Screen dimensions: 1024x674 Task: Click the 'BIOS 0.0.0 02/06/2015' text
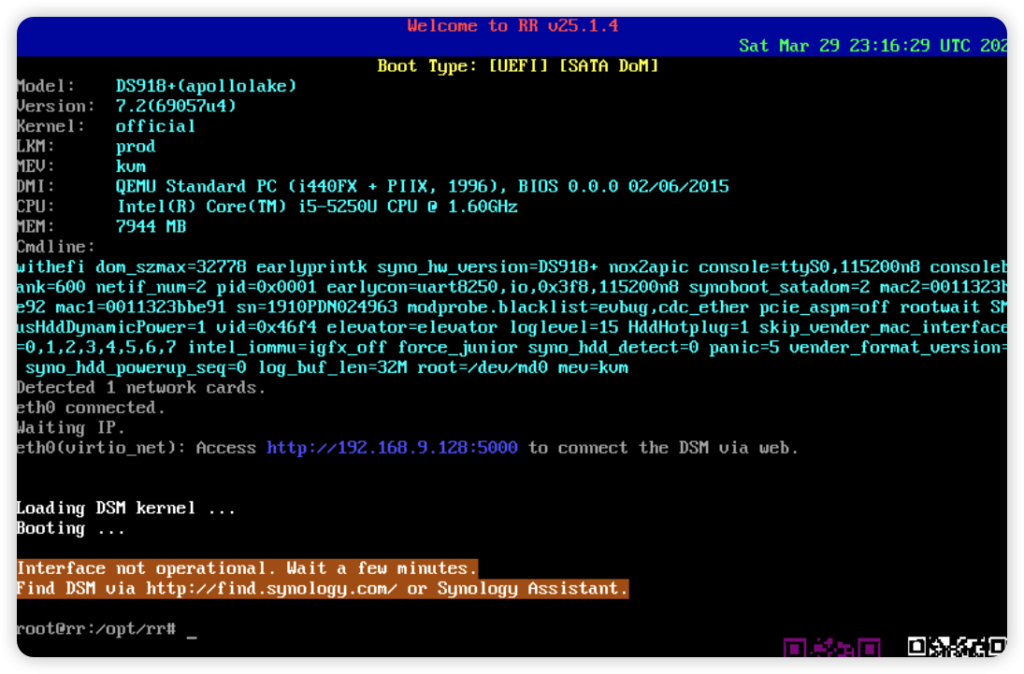coord(623,187)
